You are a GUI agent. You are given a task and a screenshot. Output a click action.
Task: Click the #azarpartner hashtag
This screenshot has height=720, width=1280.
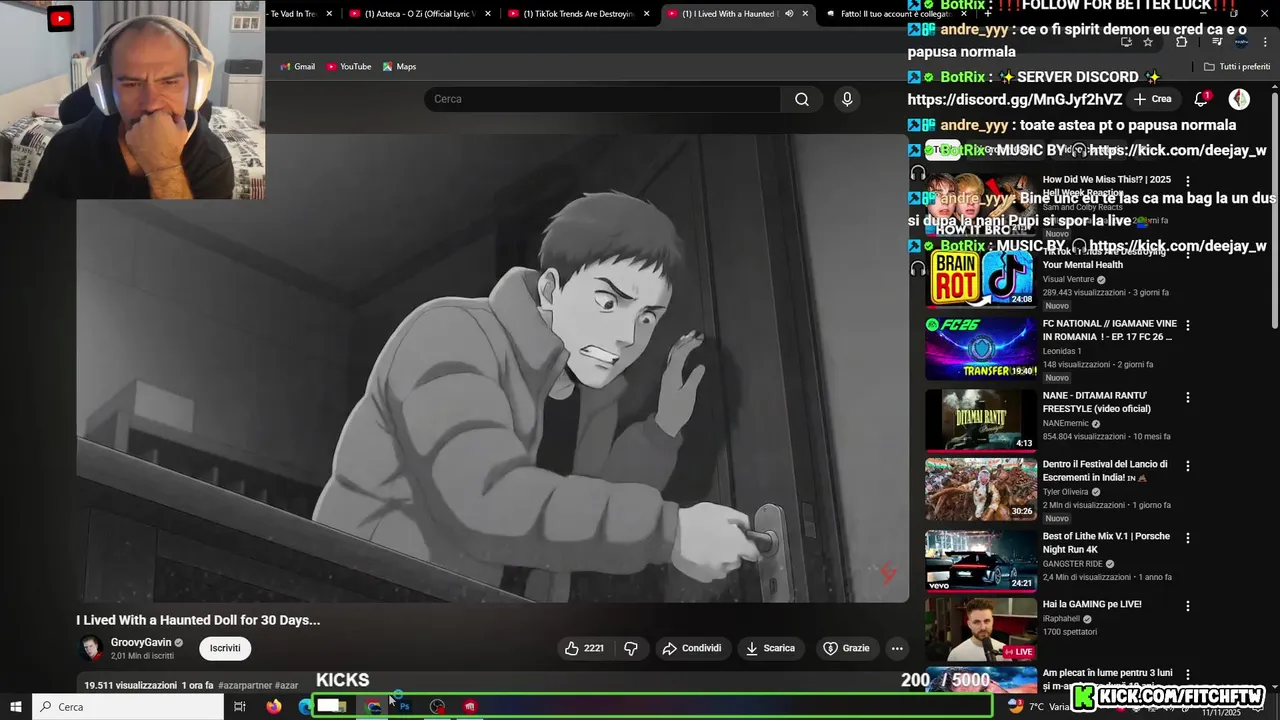tap(245, 686)
